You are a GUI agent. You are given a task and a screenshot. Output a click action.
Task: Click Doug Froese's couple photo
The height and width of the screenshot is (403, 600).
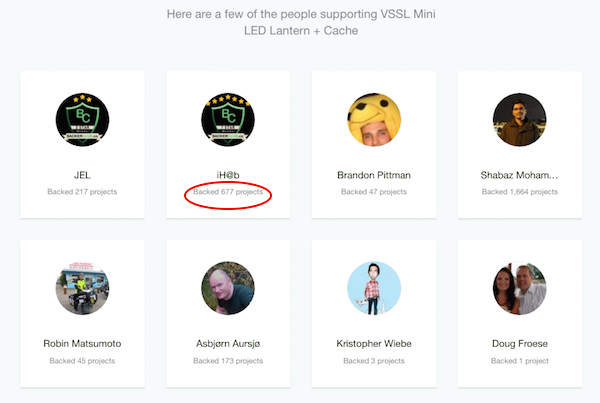pyautogui.click(x=520, y=289)
